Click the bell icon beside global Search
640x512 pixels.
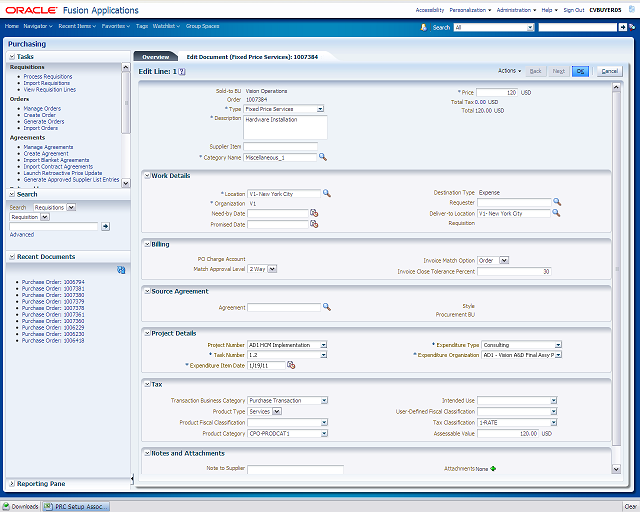click(x=424, y=27)
